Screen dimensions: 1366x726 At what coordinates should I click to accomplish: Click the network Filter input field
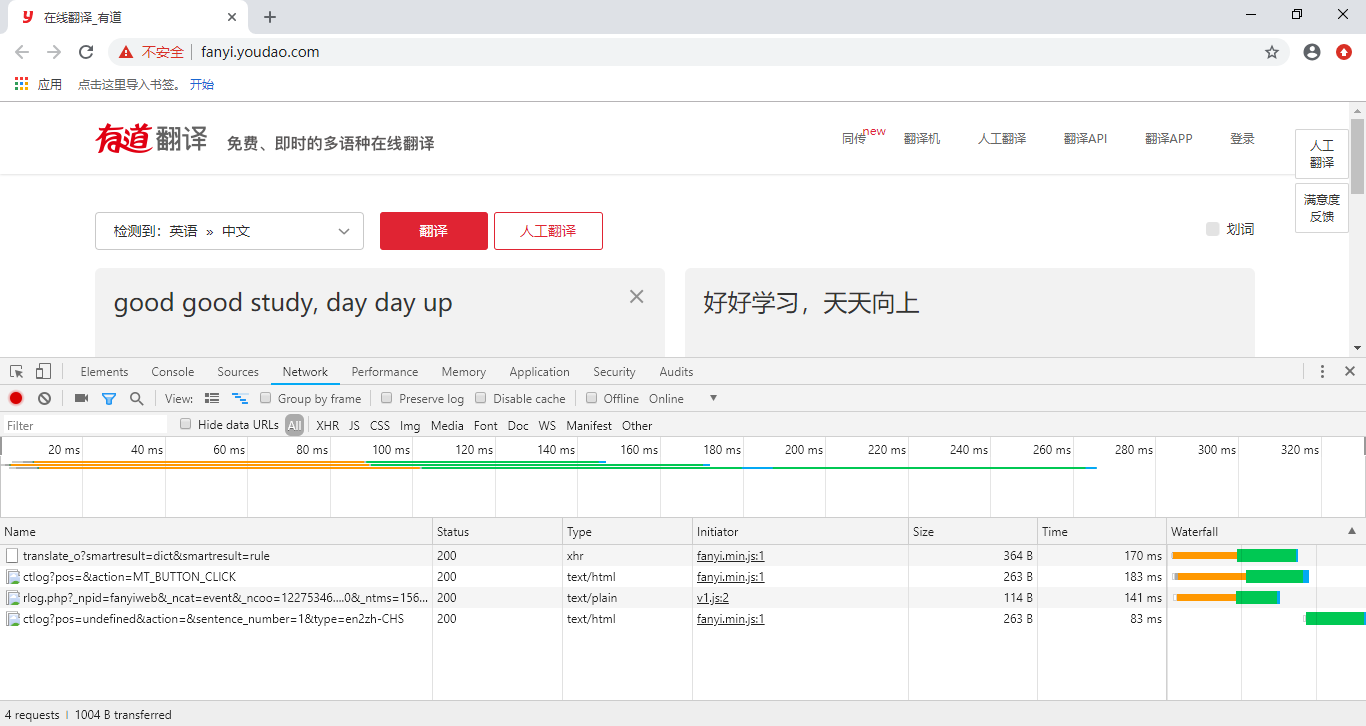[x=85, y=425]
